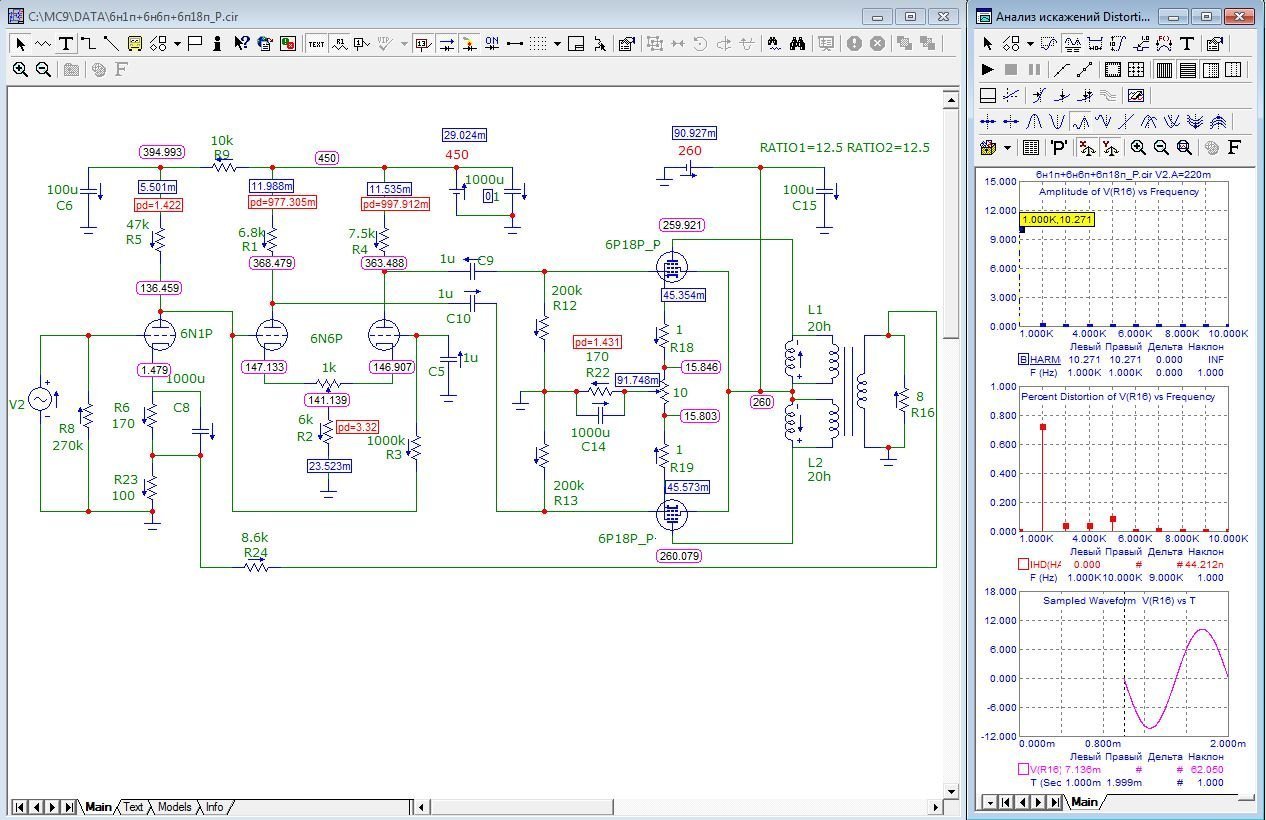Open the grid options dropdown arrow

(557, 44)
